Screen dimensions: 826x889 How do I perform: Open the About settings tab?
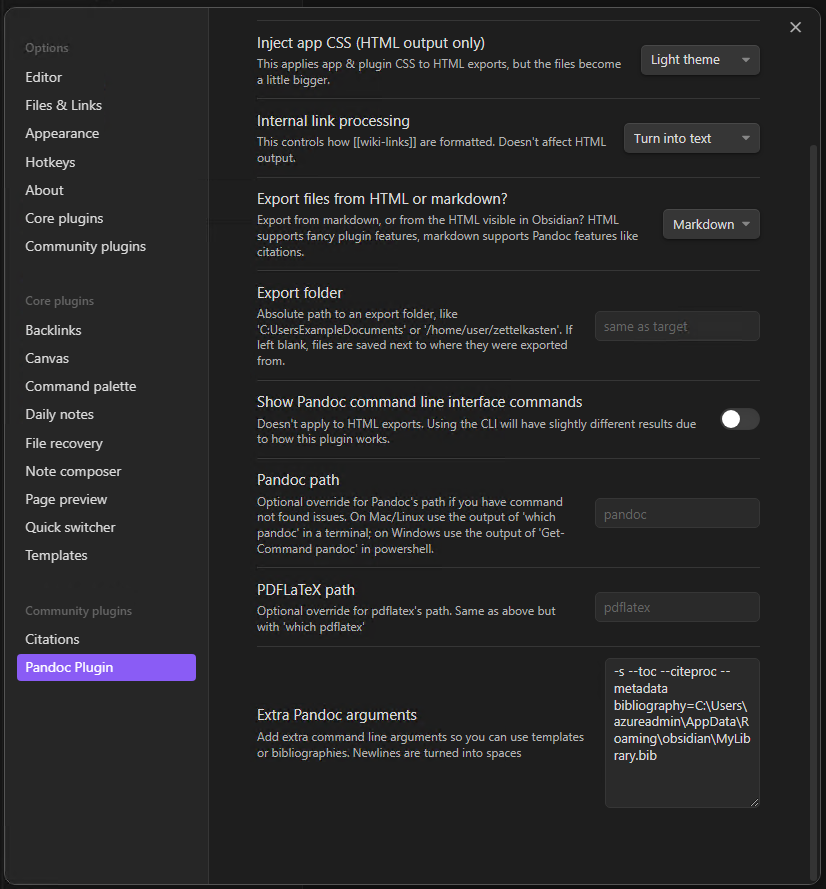[44, 190]
